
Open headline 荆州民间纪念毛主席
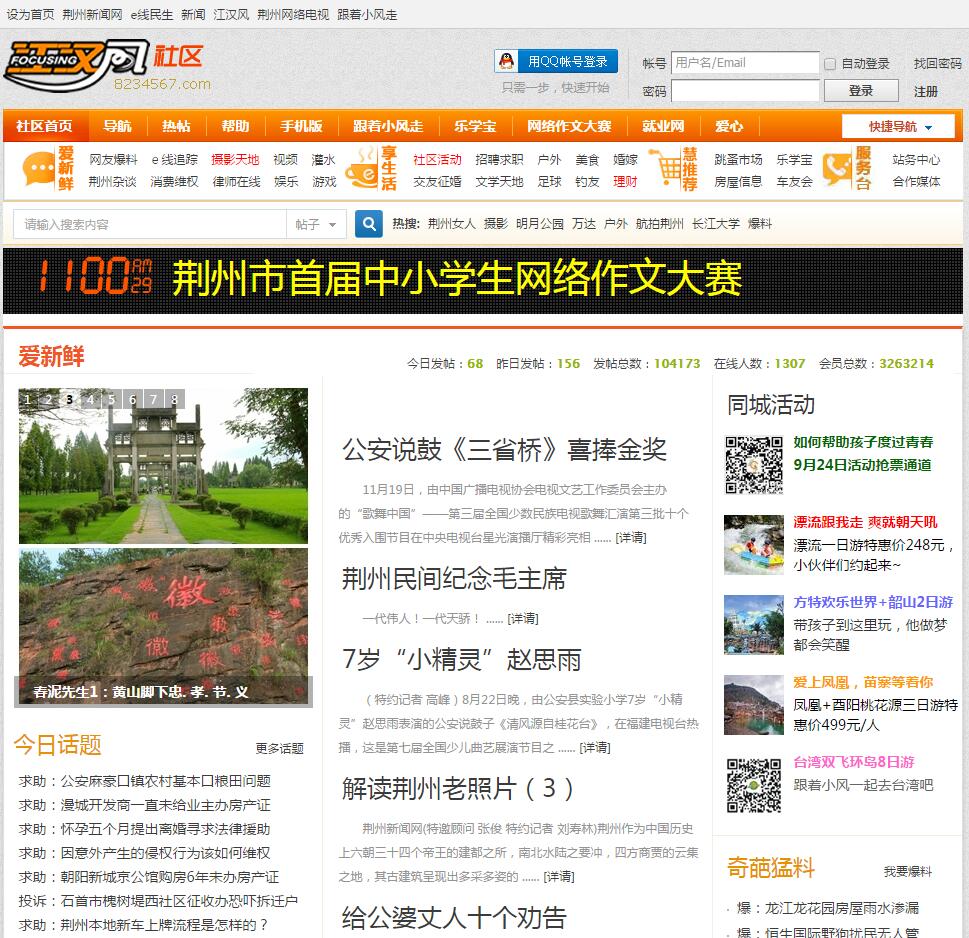(x=454, y=579)
